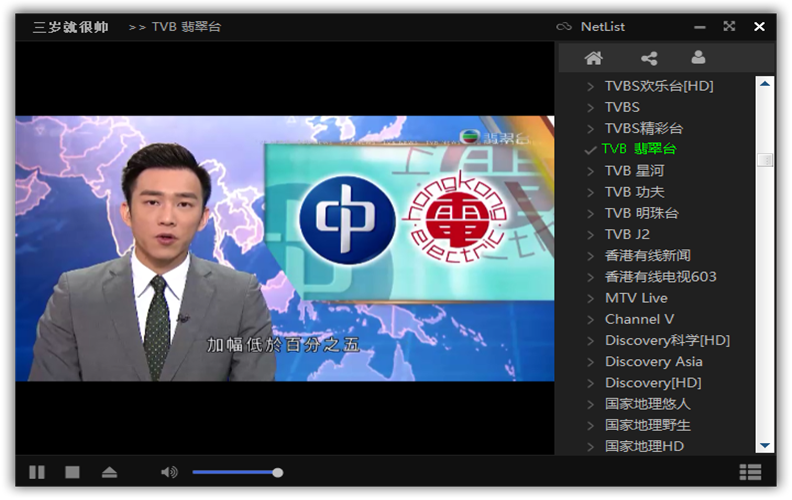
Task: Select the checked TVB 翡翠台 channel
Action: click(x=639, y=149)
